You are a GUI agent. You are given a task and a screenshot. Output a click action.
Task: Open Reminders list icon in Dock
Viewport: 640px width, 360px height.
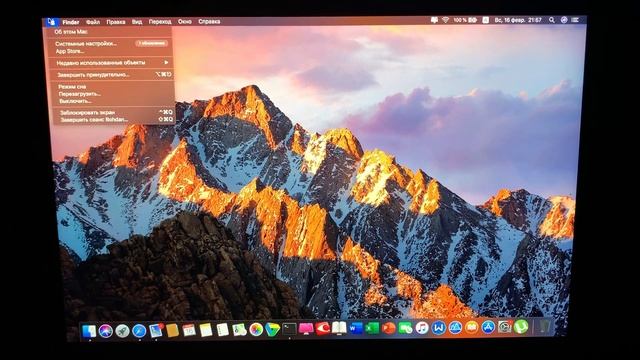222,330
